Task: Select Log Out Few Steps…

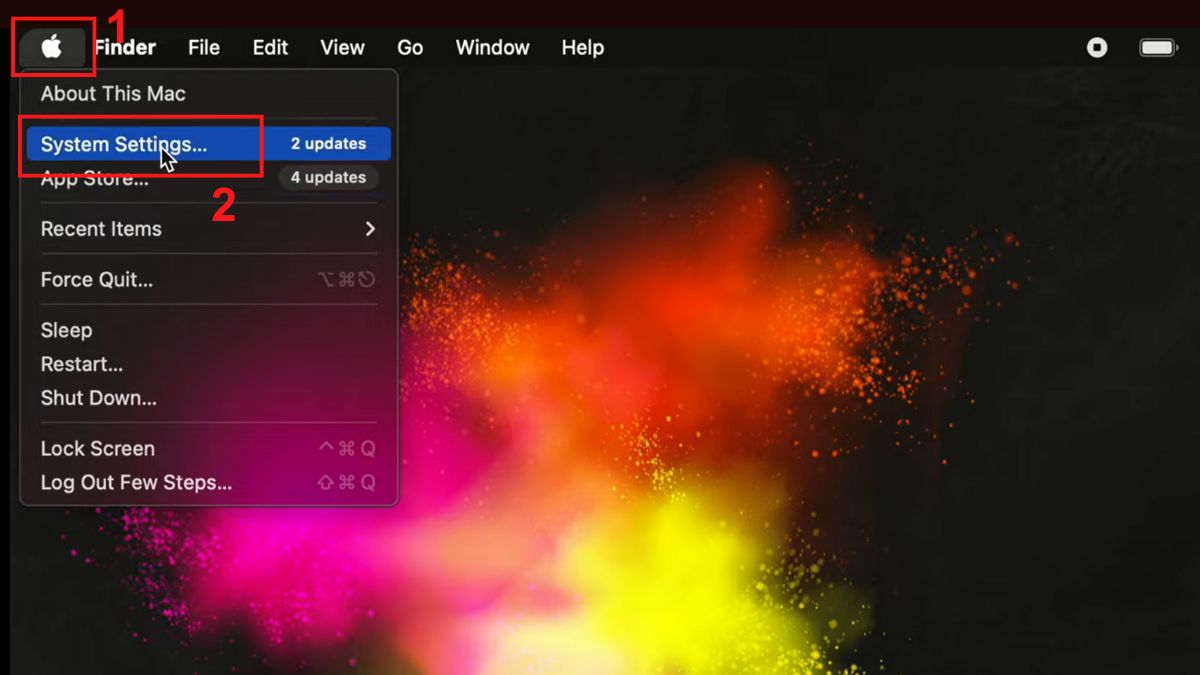Action: pos(209,483)
